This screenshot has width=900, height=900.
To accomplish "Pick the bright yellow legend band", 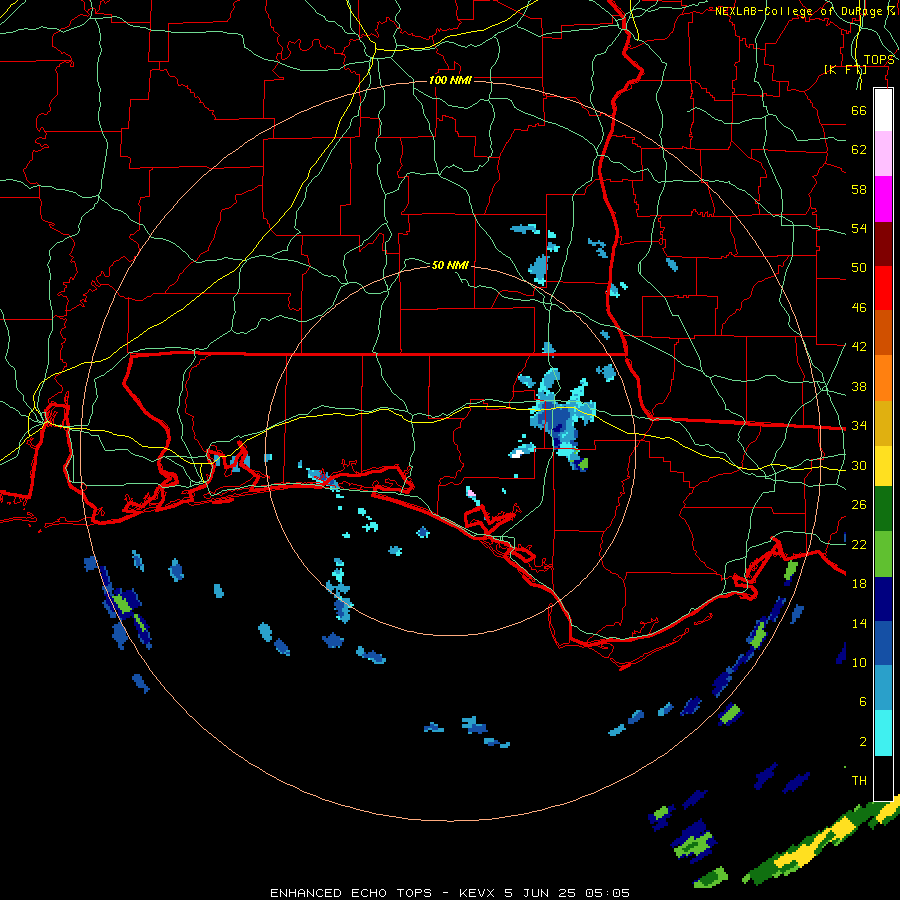I will coord(883,466).
